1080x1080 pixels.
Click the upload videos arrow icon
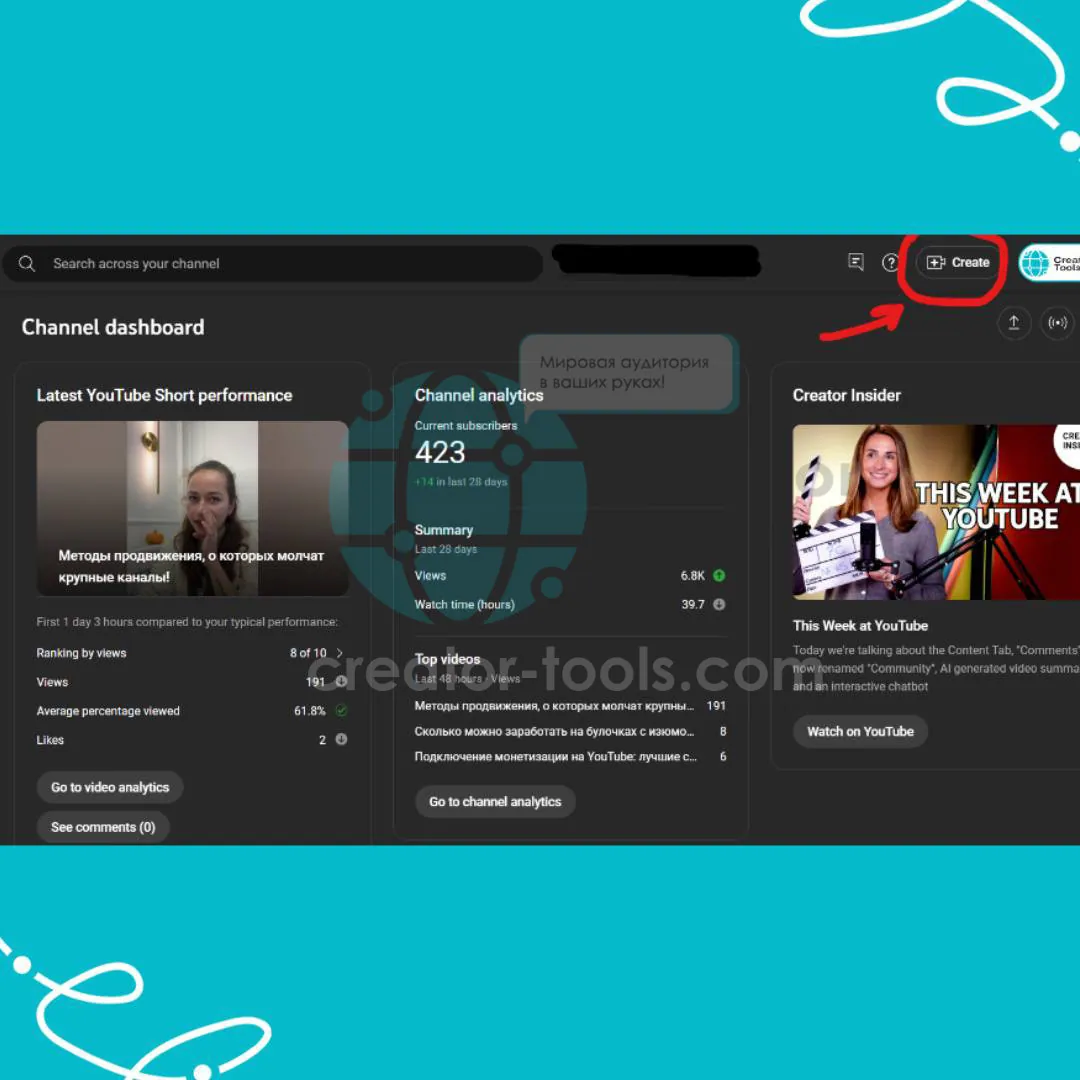[x=1014, y=322]
